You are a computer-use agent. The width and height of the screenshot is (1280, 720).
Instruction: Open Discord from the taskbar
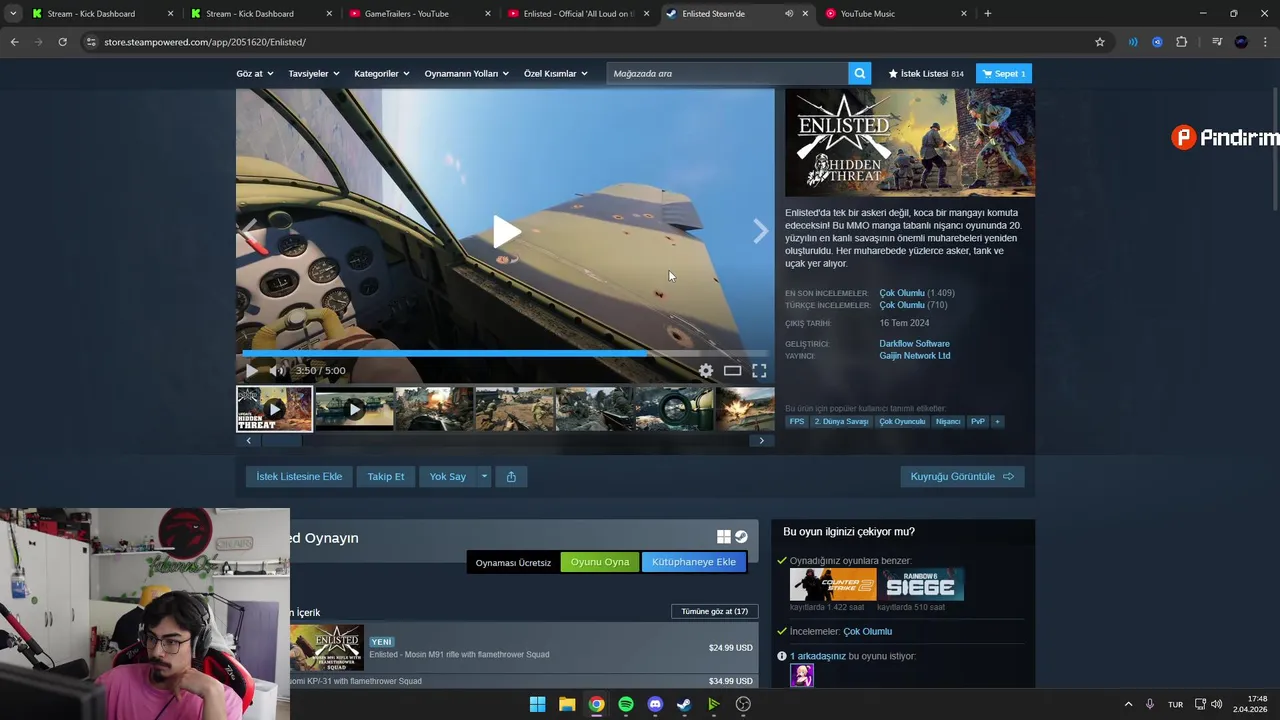pos(655,704)
